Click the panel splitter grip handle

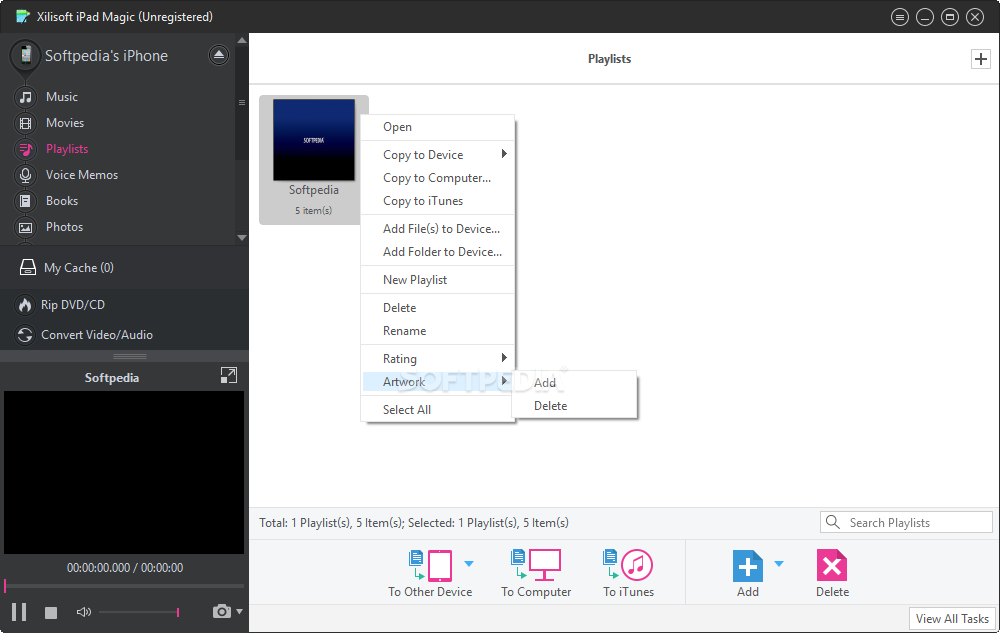click(x=129, y=356)
